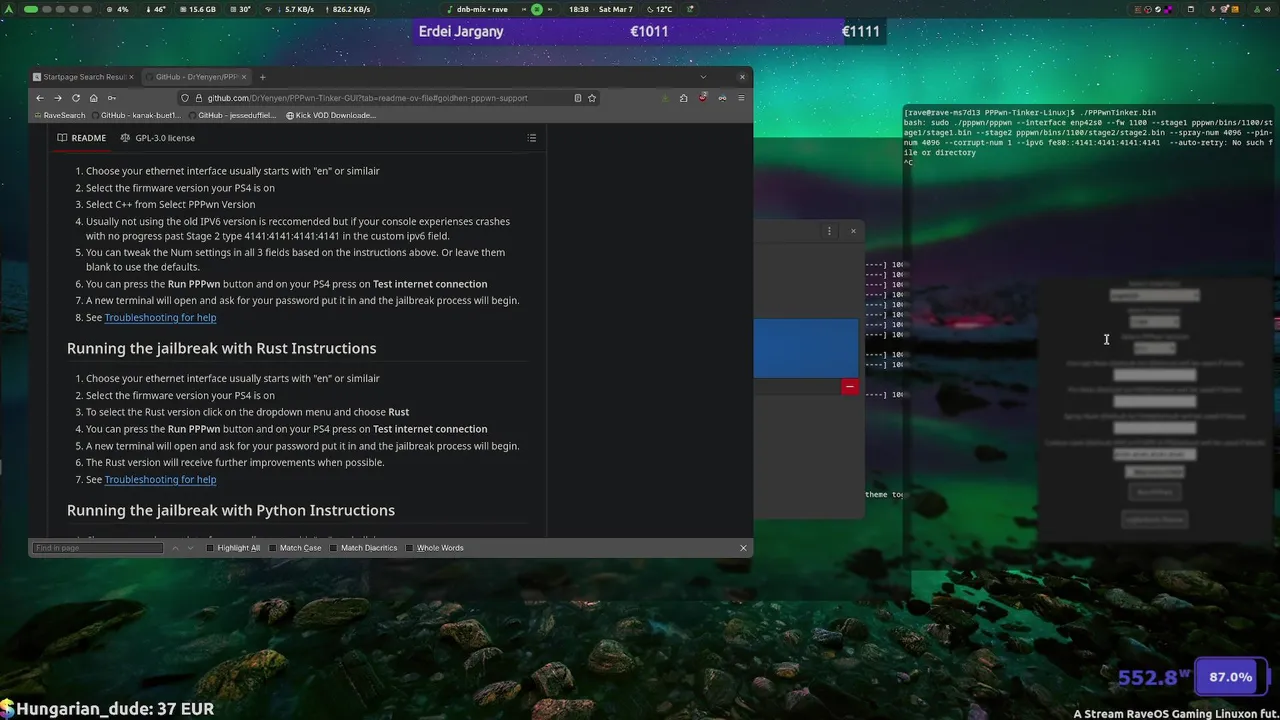Click the microphone tray icon
The height and width of the screenshot is (720, 1280).
pos(1213,9)
